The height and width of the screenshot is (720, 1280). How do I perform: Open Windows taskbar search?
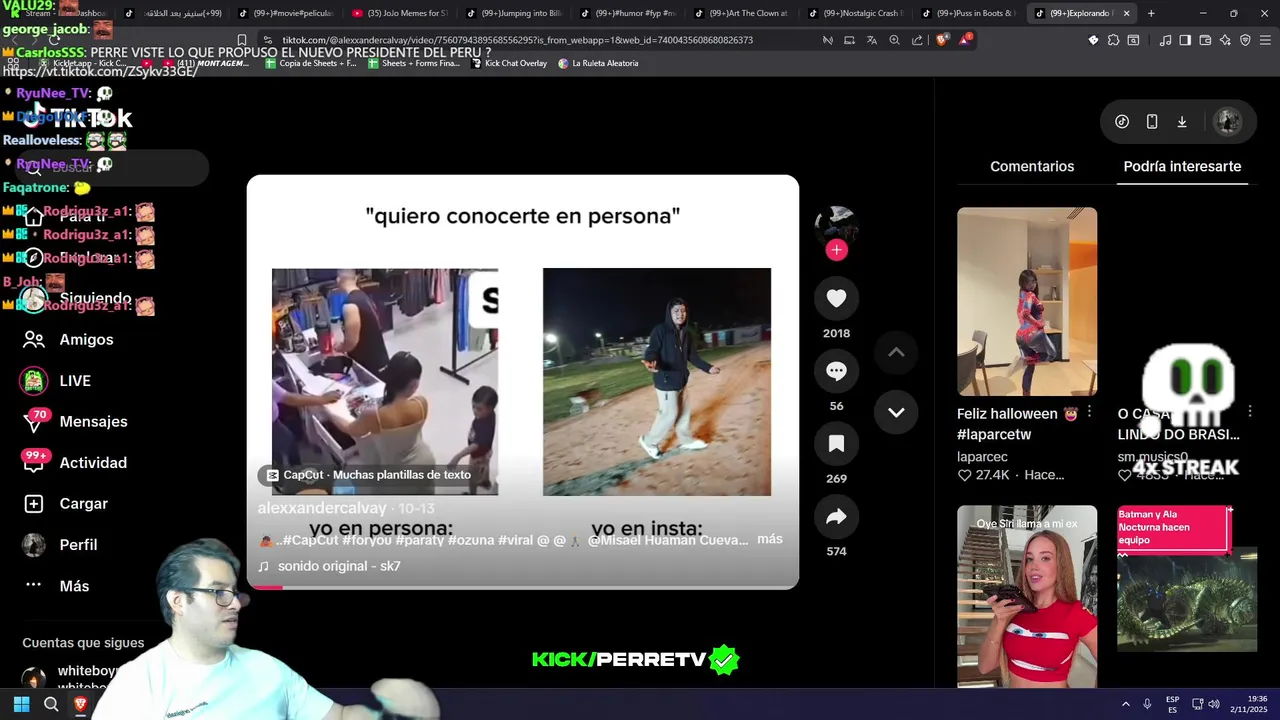[x=51, y=704]
